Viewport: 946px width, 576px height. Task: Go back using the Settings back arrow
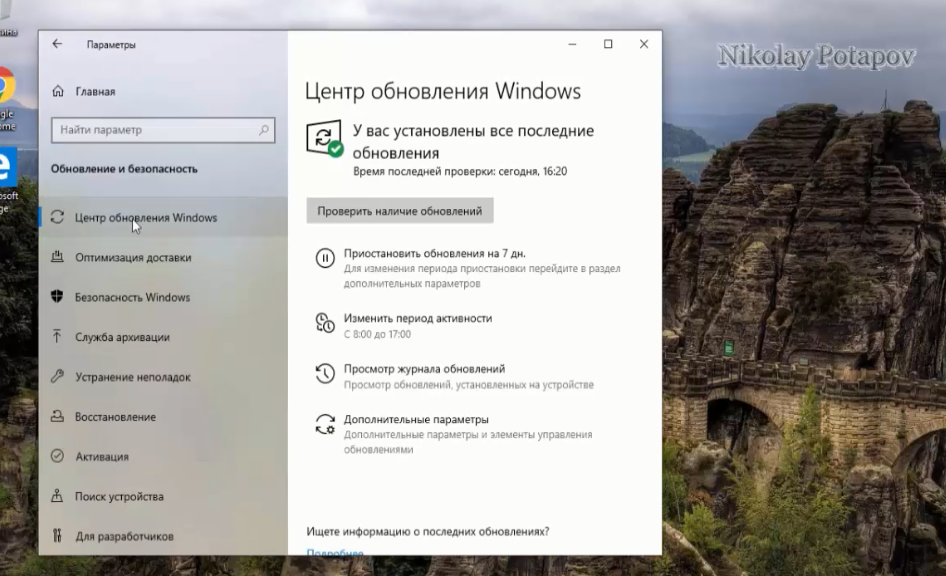[57, 44]
